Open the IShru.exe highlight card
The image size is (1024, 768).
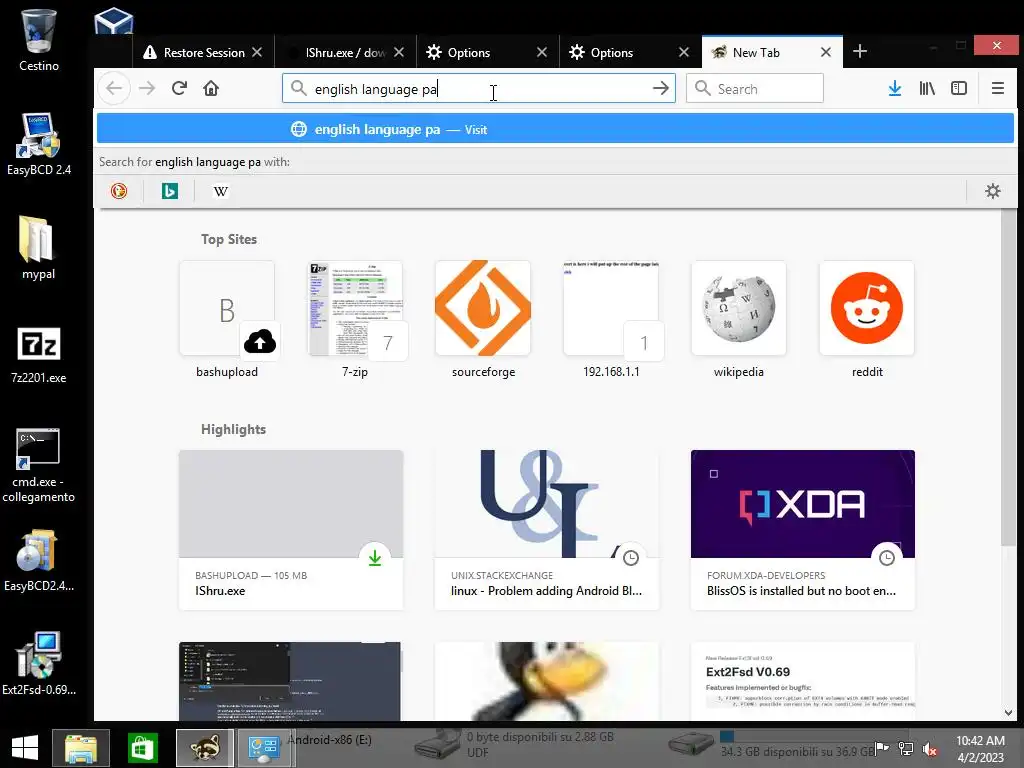[291, 530]
